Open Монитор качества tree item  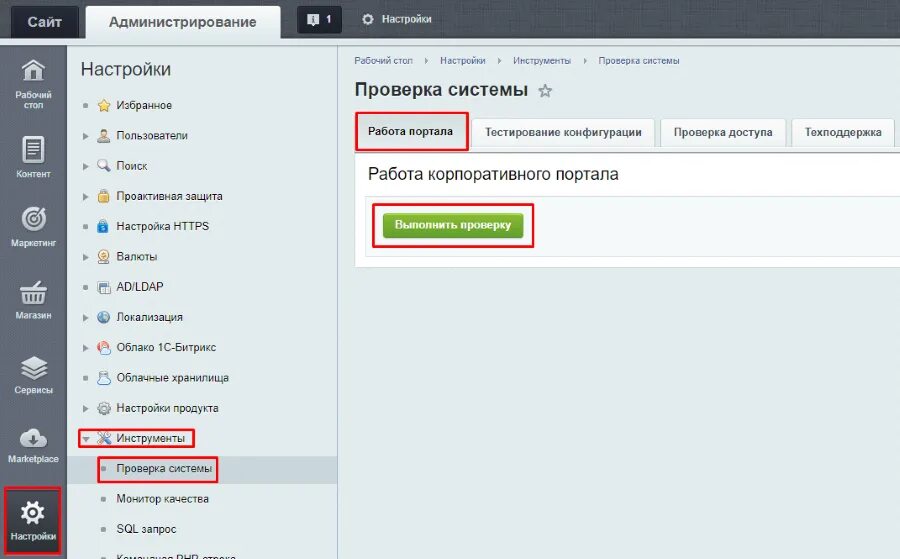tap(162, 499)
